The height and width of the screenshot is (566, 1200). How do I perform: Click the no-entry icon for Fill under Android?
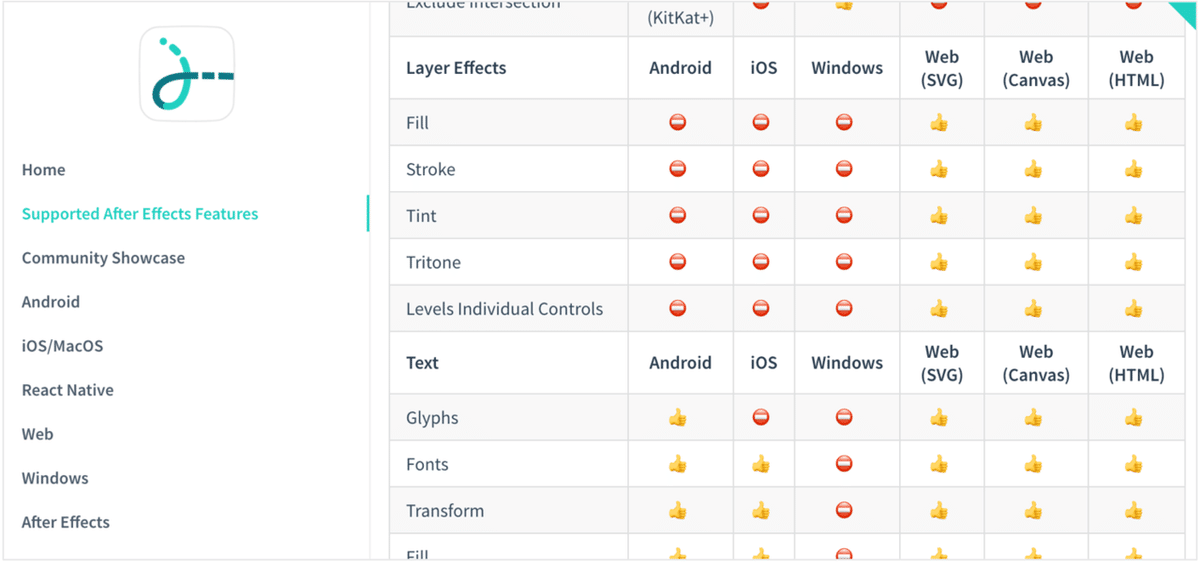coord(678,123)
